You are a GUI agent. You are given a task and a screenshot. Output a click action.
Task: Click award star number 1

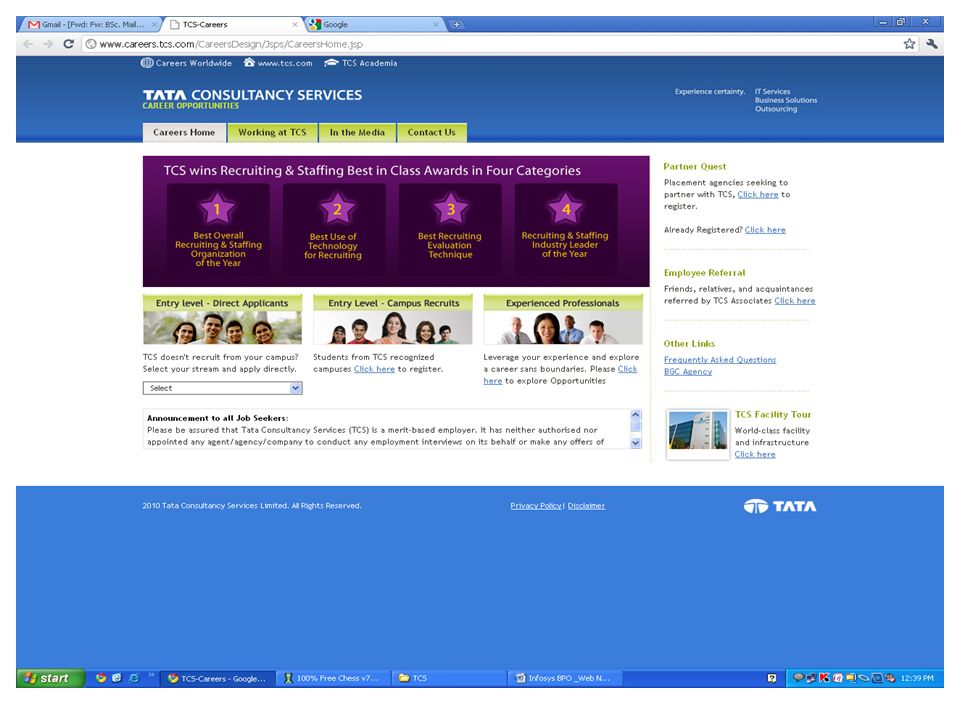[x=217, y=209]
